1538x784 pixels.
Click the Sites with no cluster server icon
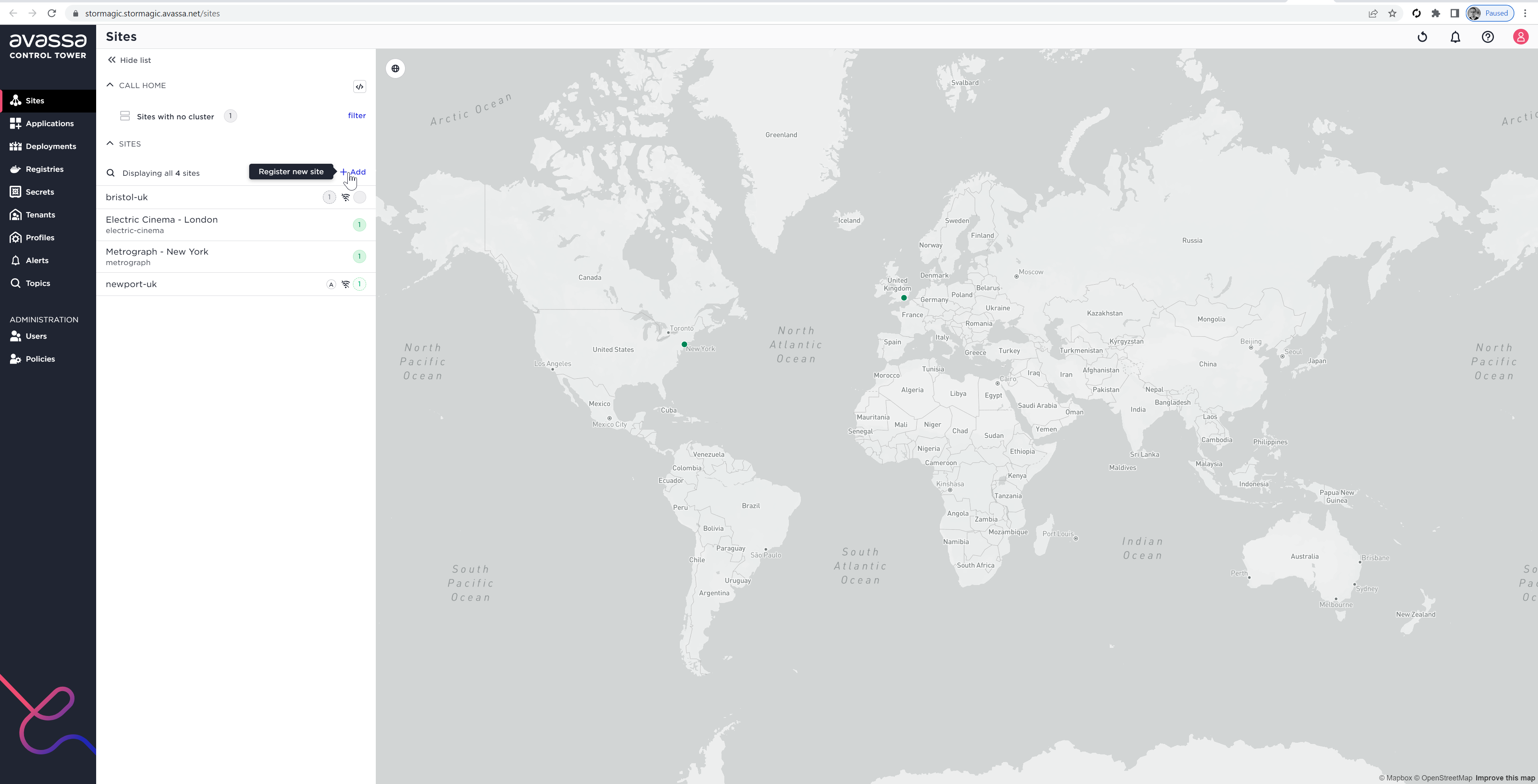(125, 116)
